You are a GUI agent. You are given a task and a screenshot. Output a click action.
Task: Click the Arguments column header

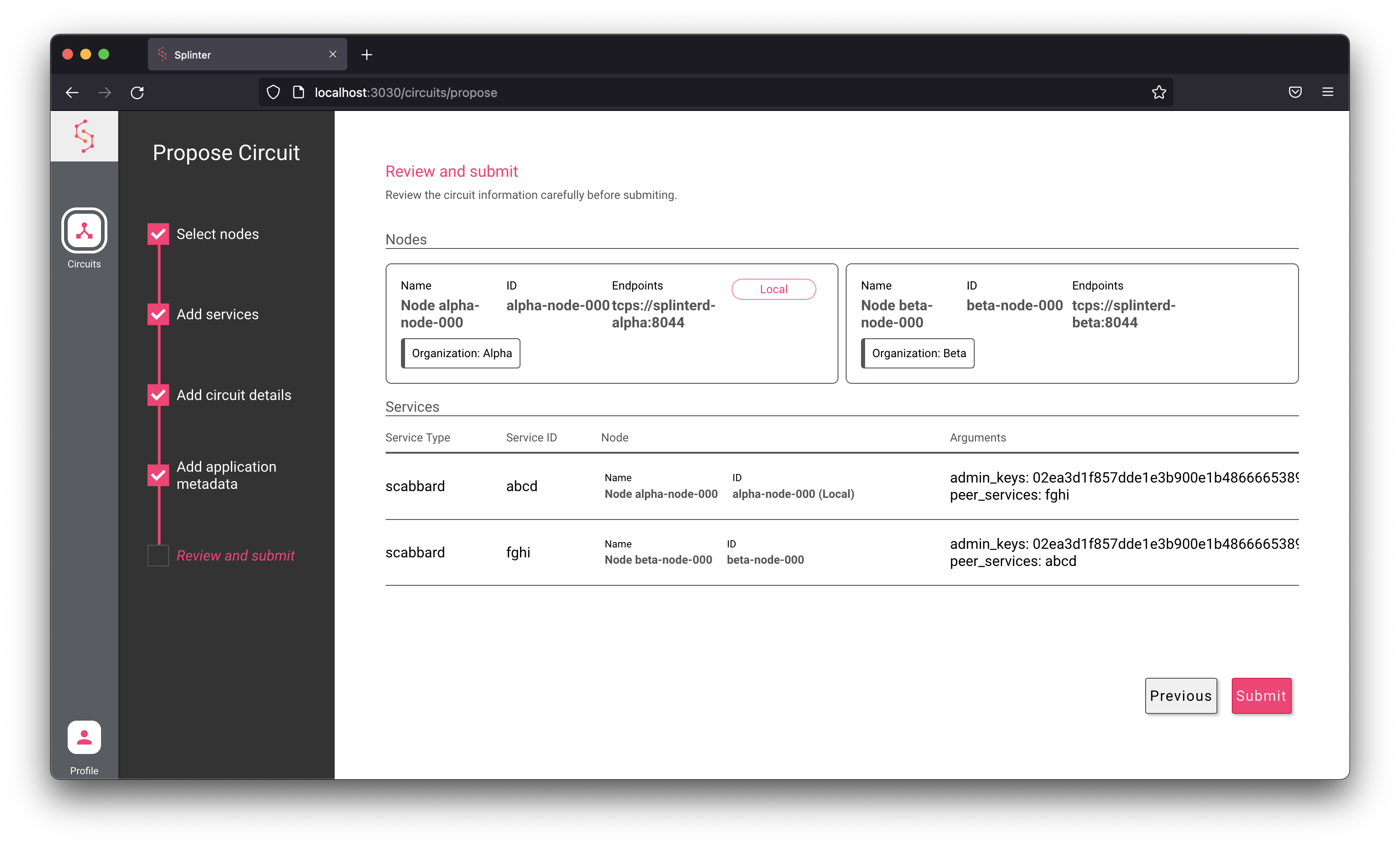click(978, 437)
